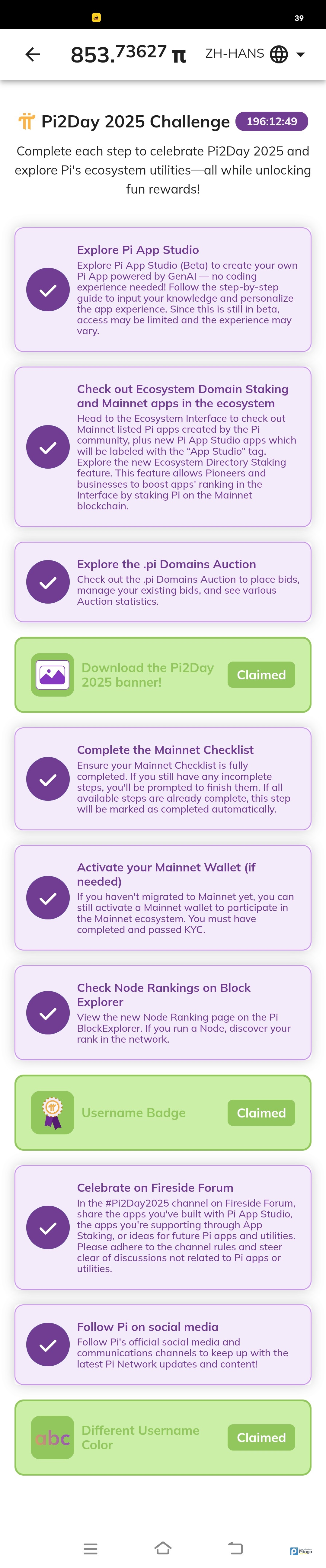
Task: Open the recent apps menu icon
Action: [x=91, y=1548]
